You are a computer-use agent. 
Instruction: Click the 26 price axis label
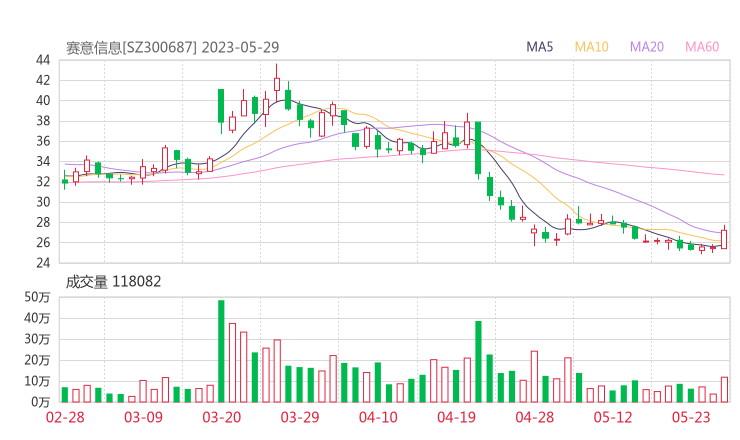(x=43, y=243)
